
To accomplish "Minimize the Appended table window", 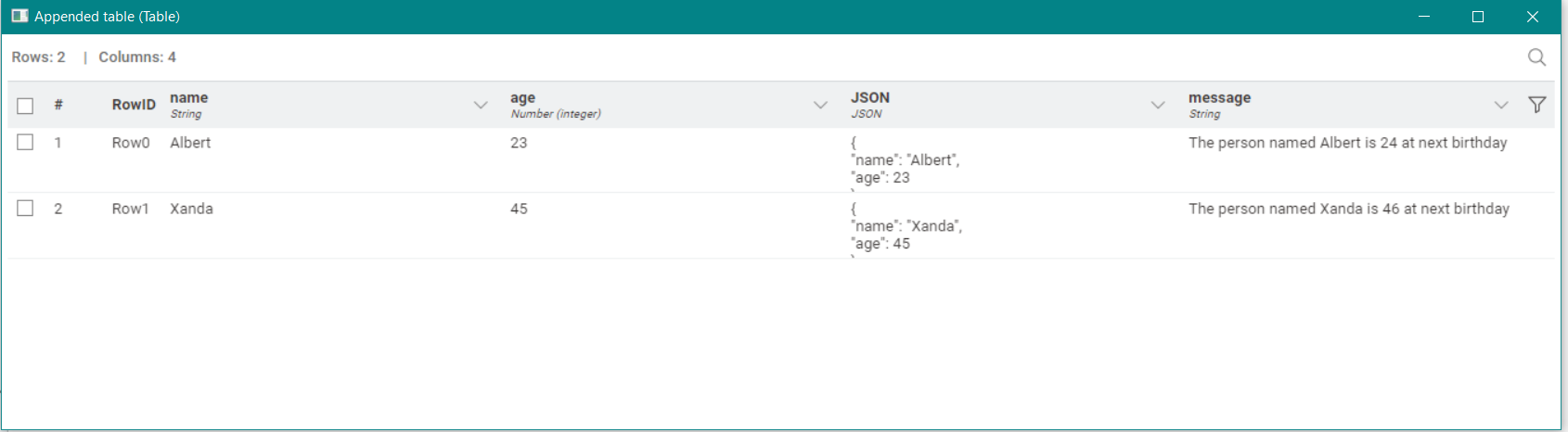I will [1424, 17].
